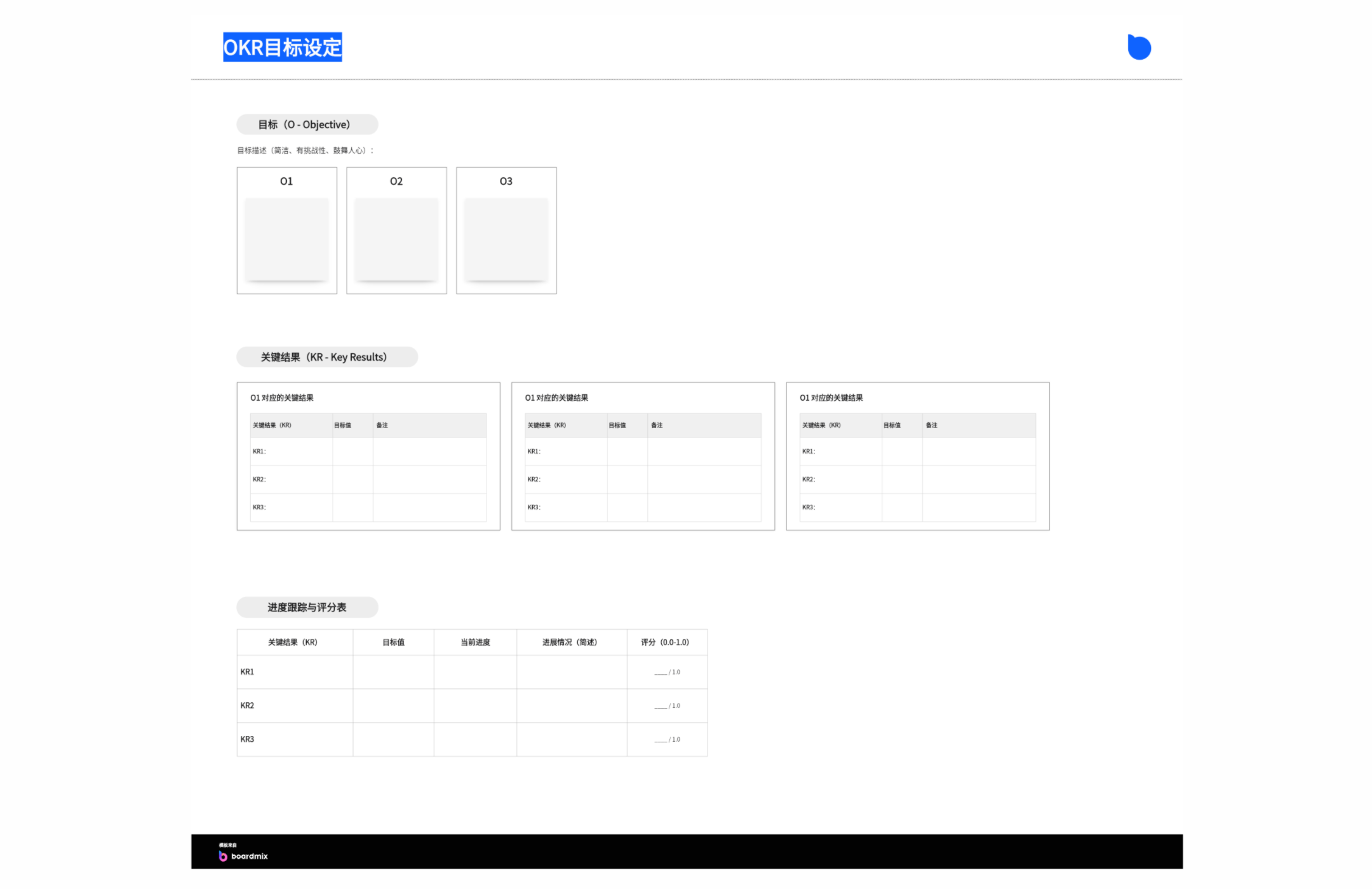
Task: Click the blank sticky note under O2
Action: 396,239
